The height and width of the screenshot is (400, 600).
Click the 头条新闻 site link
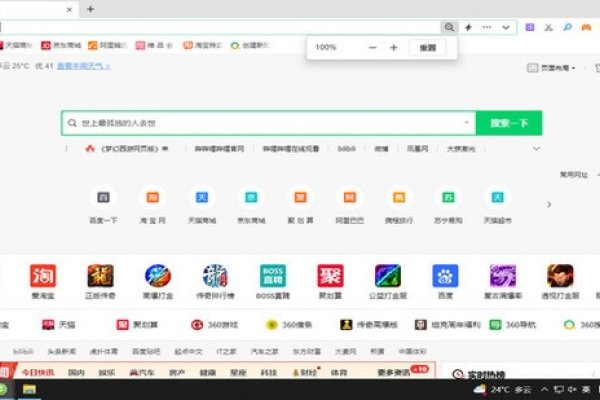[62, 351]
